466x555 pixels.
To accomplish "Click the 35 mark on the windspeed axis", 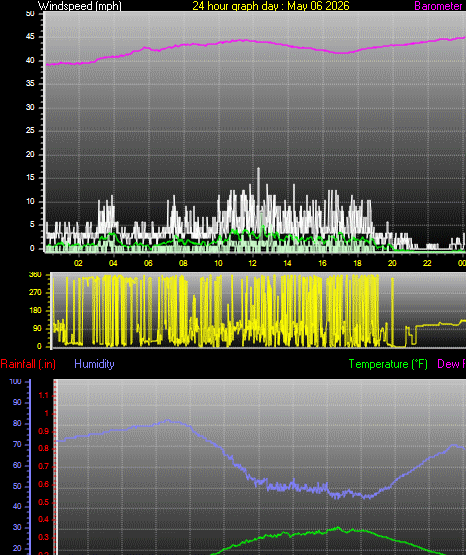I will point(30,84).
